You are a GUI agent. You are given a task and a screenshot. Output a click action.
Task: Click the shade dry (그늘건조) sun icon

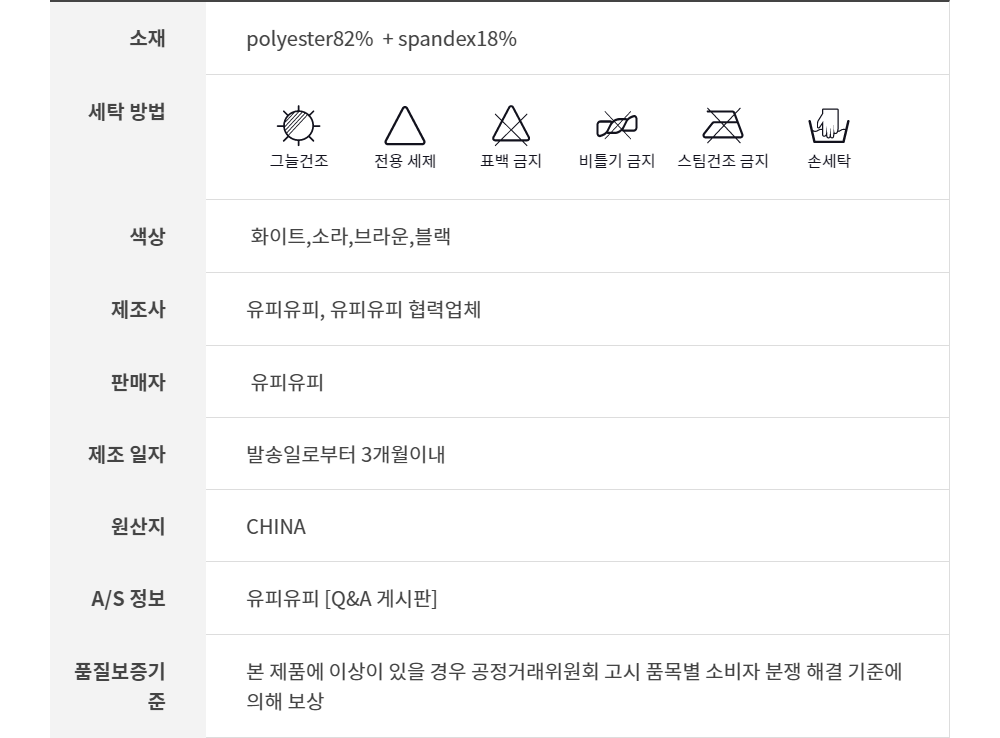pos(298,125)
